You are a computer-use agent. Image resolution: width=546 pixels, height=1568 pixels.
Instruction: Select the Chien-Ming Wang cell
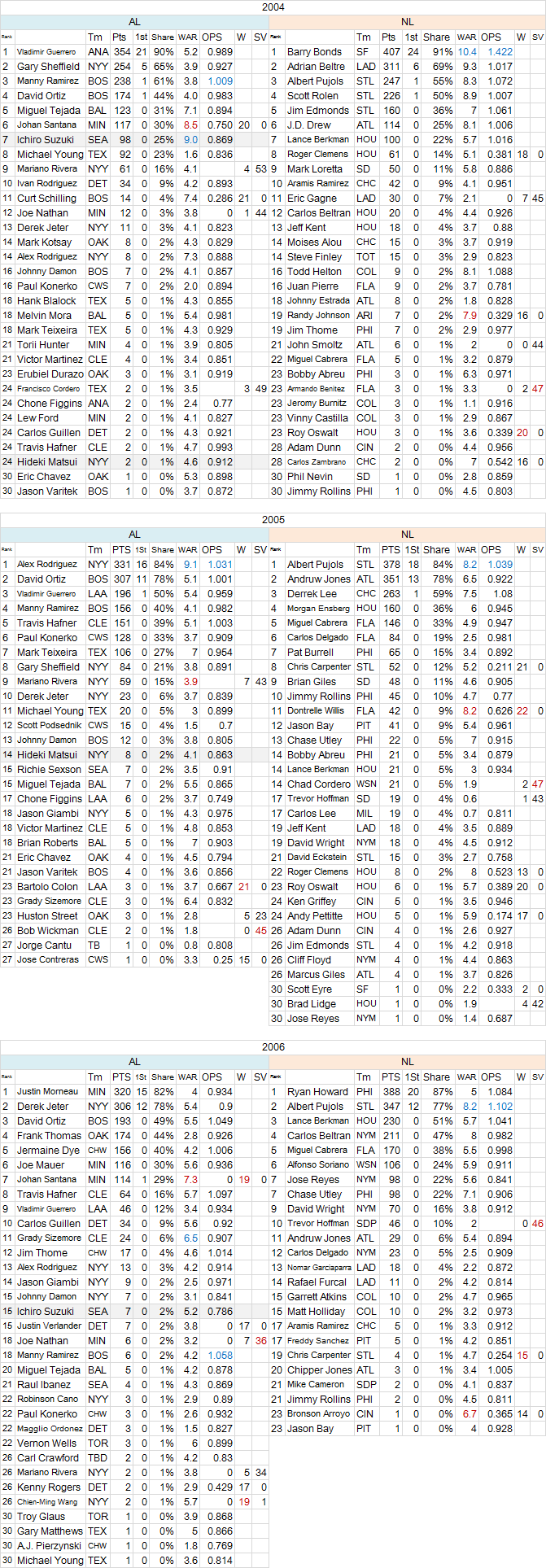coord(50,1502)
